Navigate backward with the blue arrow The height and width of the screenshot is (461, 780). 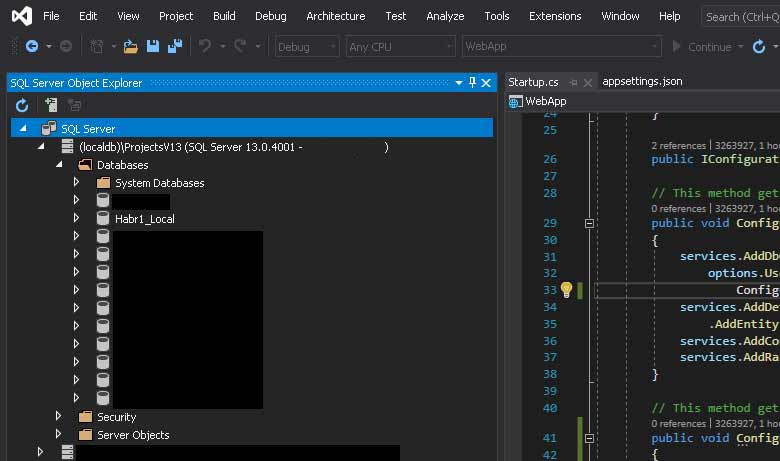(x=32, y=47)
